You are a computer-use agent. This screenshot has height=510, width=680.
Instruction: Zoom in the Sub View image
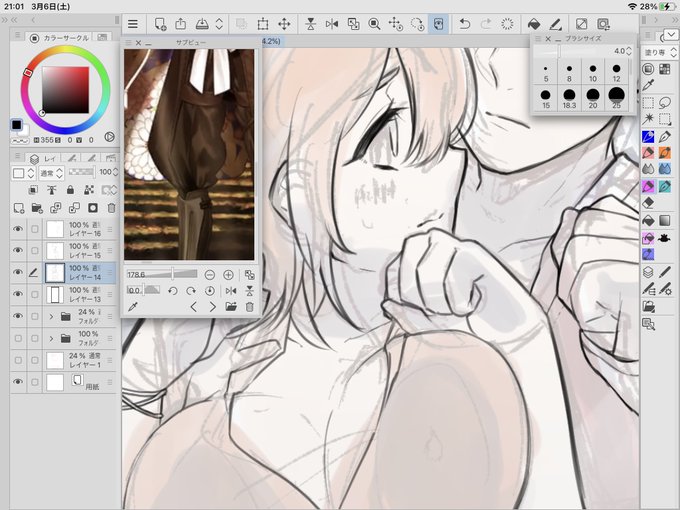pyautogui.click(x=228, y=275)
